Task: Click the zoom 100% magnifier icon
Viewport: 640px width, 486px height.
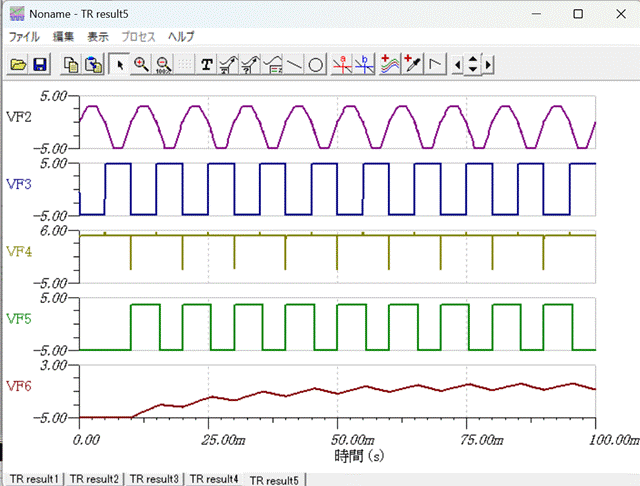Action: tap(164, 64)
